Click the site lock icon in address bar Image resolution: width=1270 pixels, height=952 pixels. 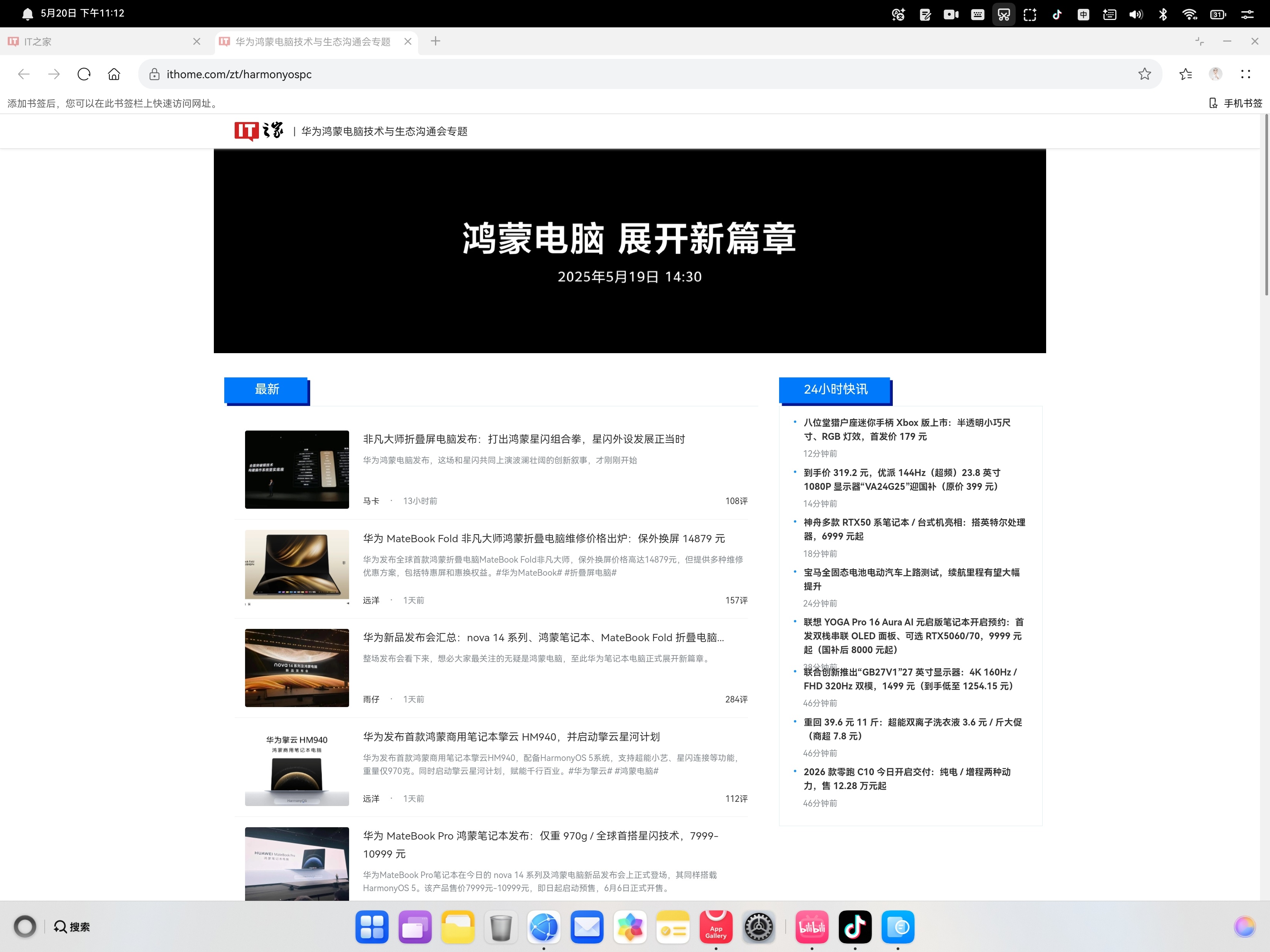click(x=154, y=74)
